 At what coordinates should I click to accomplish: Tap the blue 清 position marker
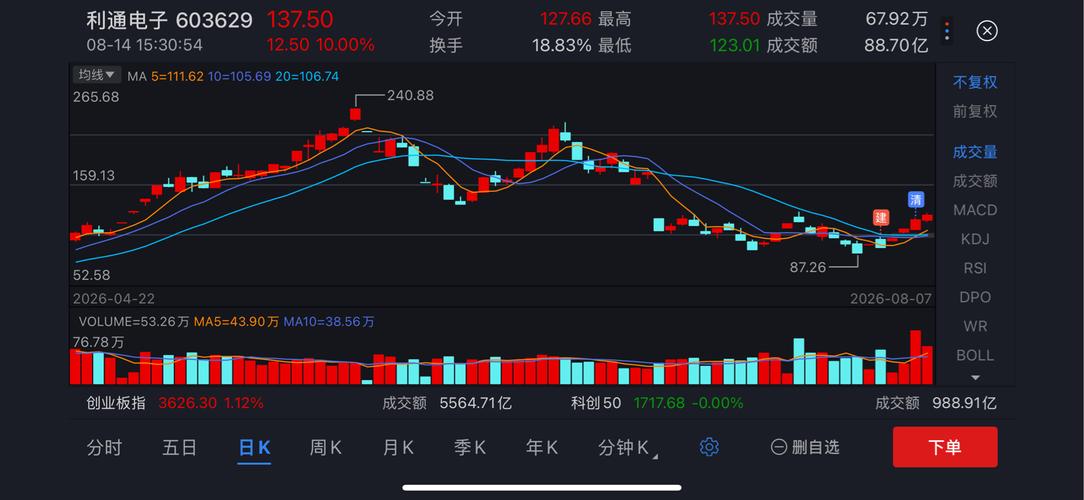click(x=916, y=200)
